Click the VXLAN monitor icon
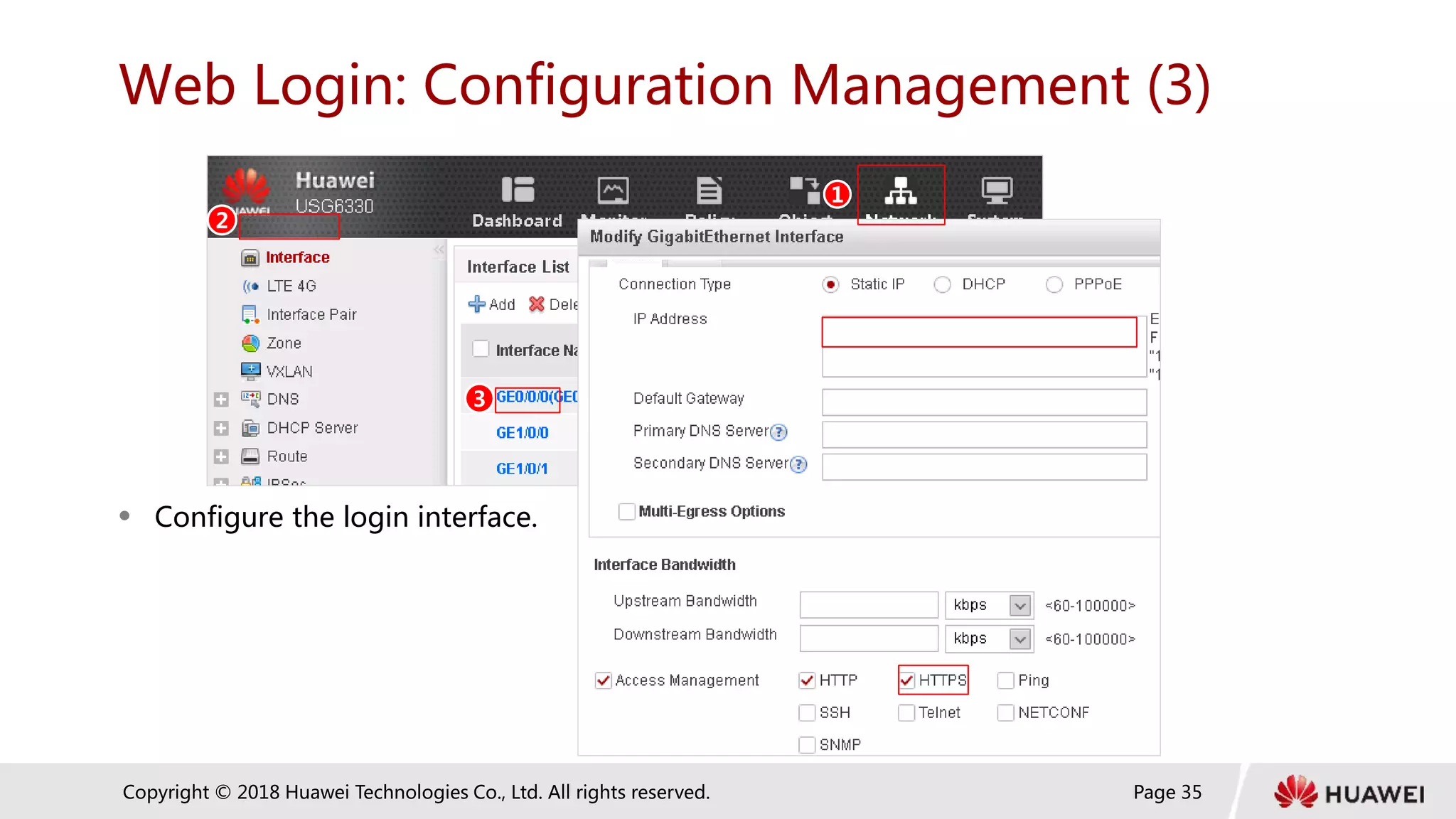This screenshot has width=1456, height=819. pos(250,372)
